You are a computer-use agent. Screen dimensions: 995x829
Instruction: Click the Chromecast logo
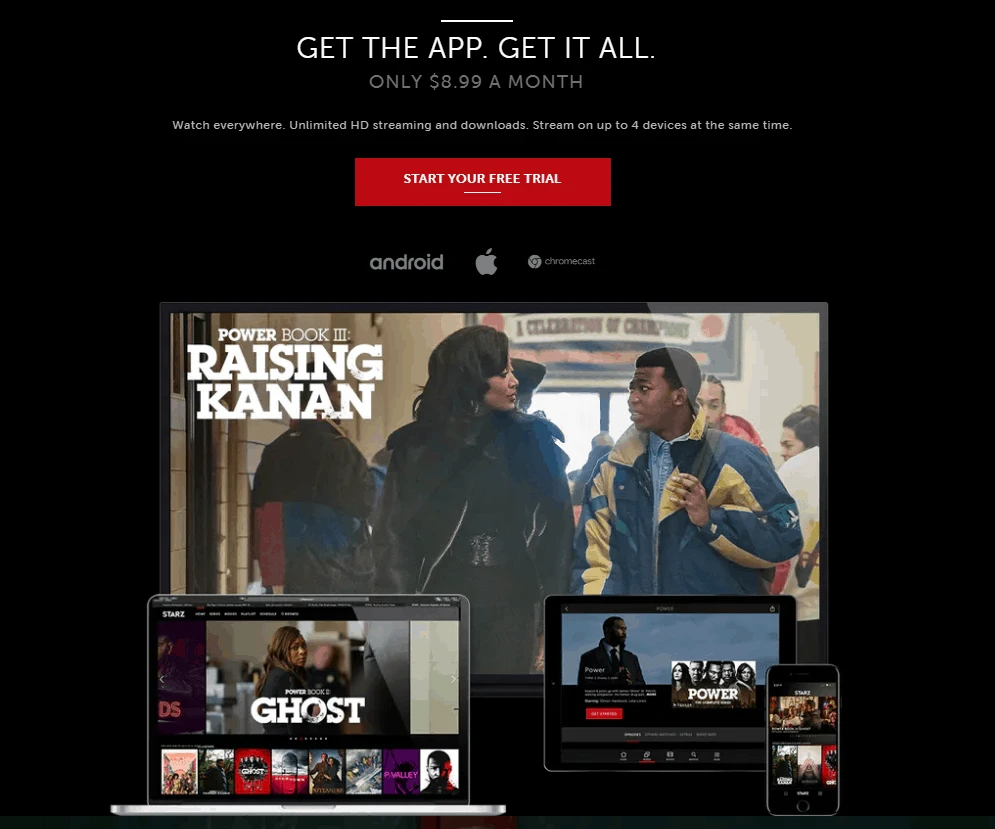(561, 261)
